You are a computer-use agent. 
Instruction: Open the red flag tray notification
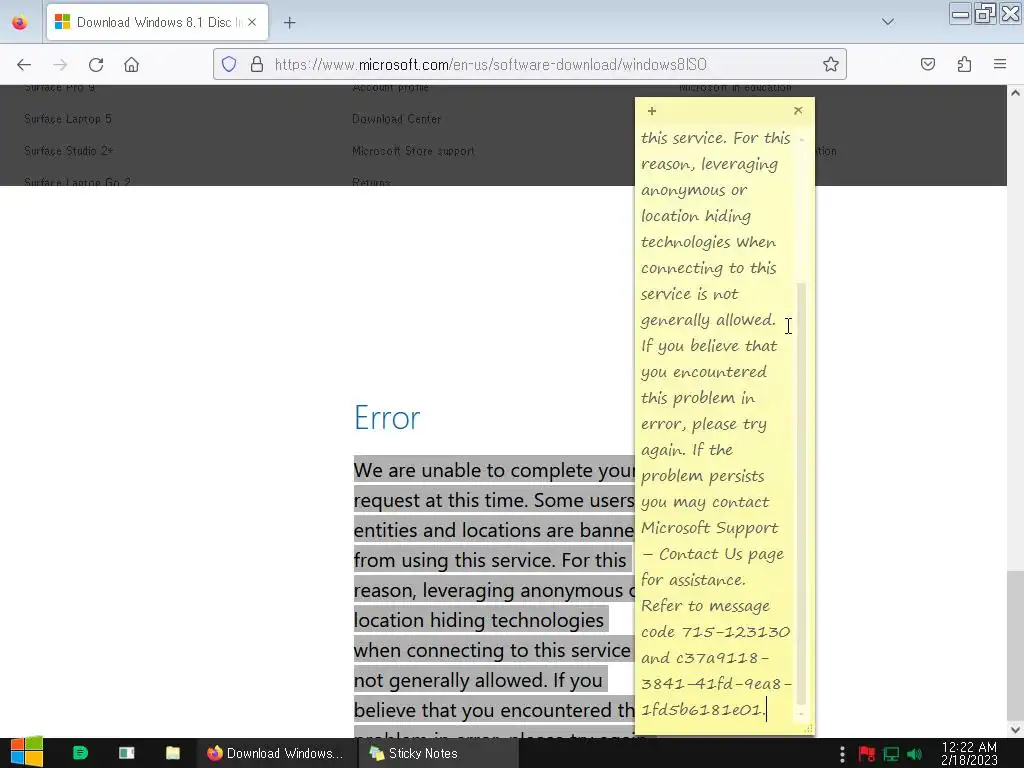pyautogui.click(x=867, y=754)
